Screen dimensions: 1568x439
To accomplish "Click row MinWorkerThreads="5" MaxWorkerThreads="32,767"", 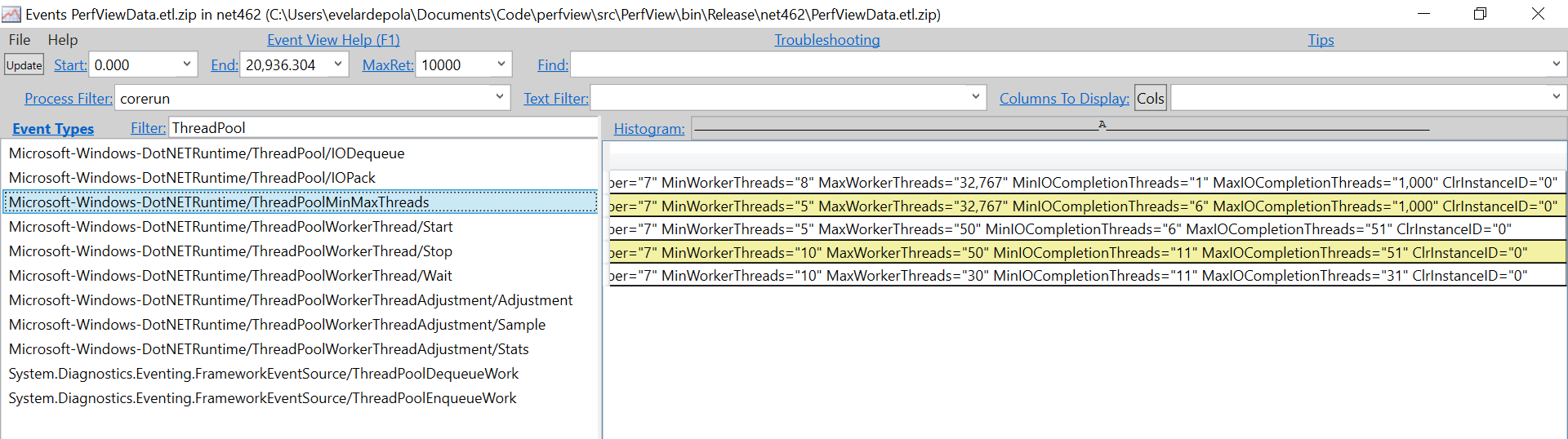I will 1088,206.
